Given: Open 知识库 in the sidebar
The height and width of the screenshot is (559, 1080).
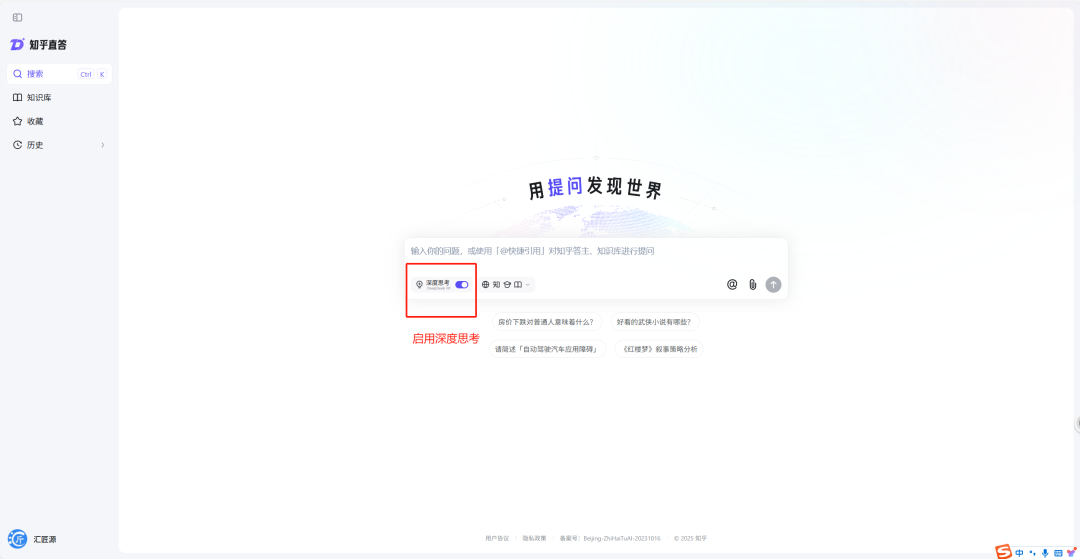Looking at the screenshot, I should pos(59,98).
